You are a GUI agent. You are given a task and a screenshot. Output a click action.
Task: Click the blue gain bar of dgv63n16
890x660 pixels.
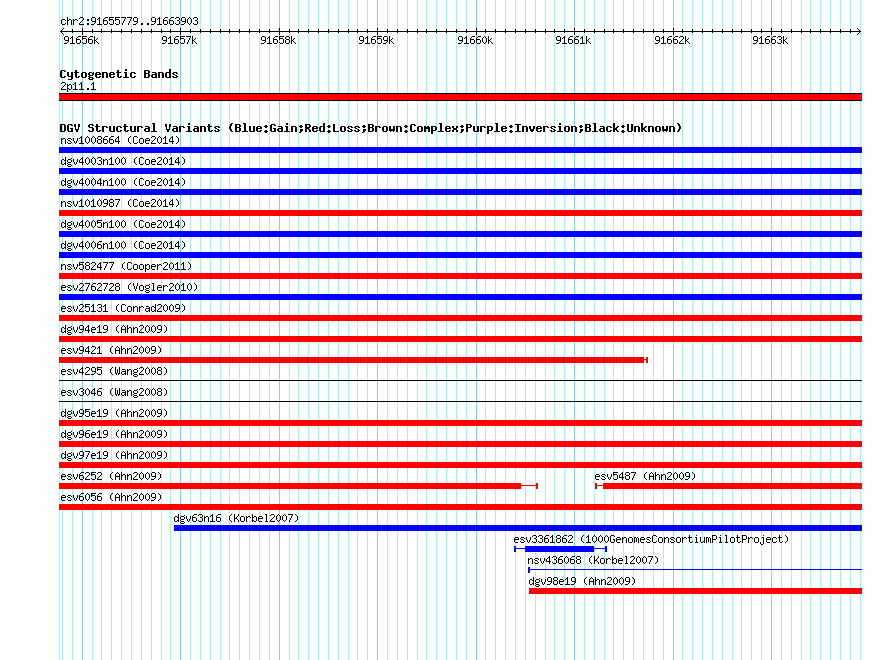coord(518,528)
